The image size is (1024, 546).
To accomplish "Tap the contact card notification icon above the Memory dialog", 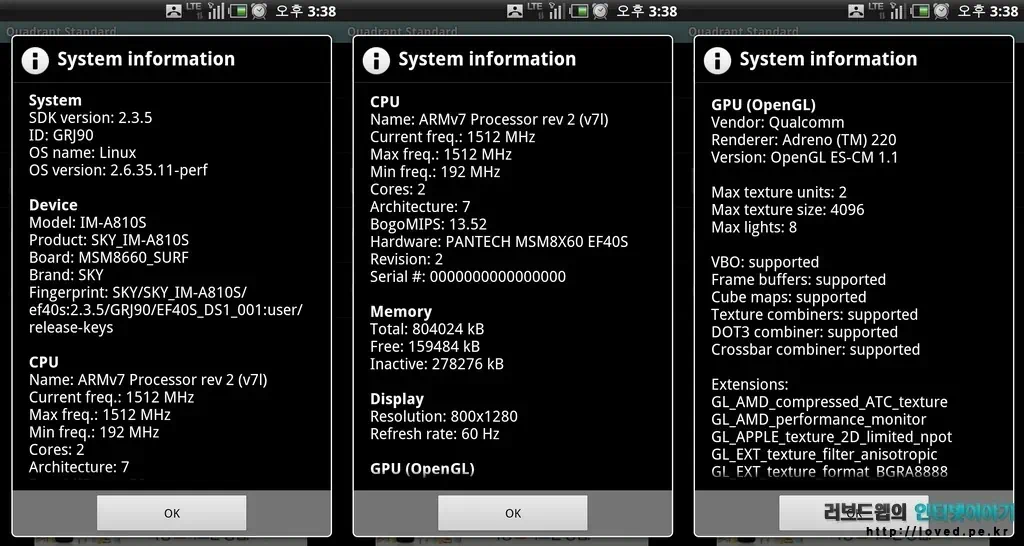I will coord(516,11).
